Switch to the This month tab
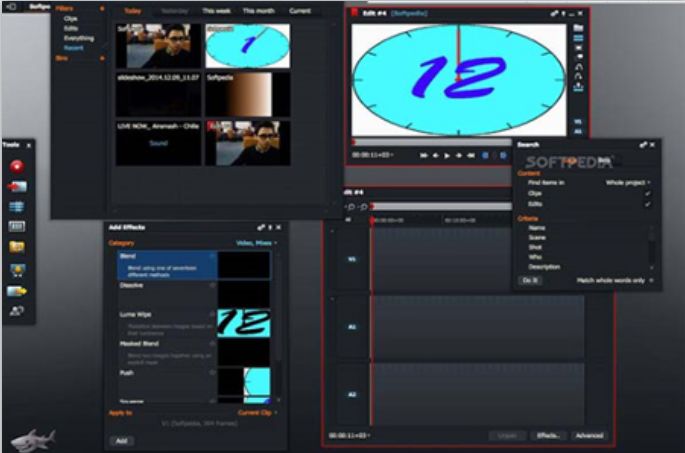 (x=259, y=11)
